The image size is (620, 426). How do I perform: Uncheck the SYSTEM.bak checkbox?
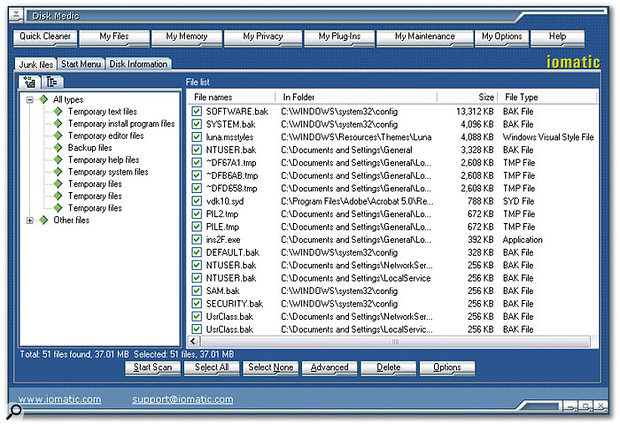click(x=197, y=124)
